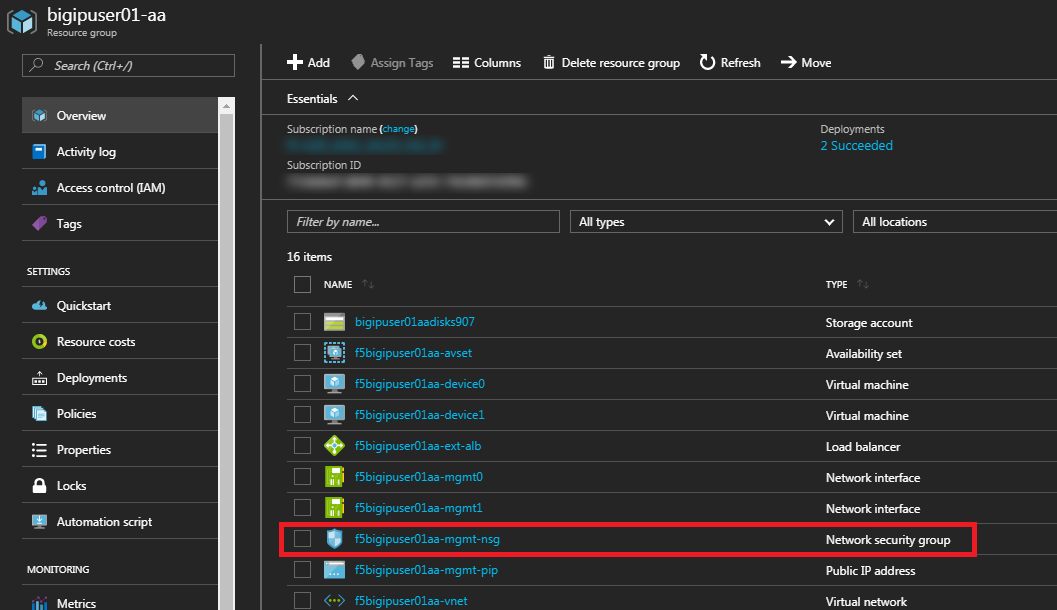Click the load balancer icon for ext-alb
1057x610 pixels.
(x=334, y=446)
